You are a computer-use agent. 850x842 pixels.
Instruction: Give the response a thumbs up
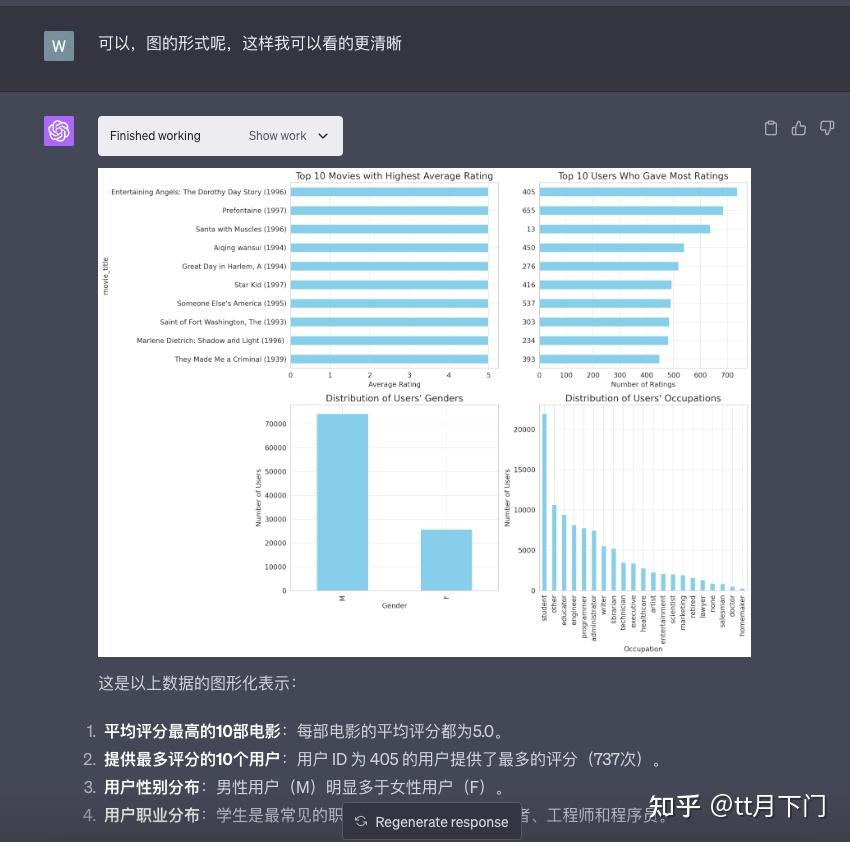point(799,128)
